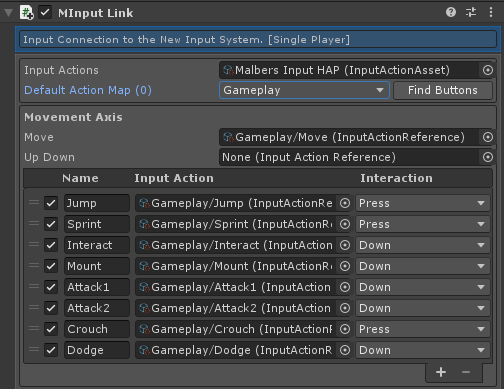Image resolution: width=504 pixels, height=389 pixels.
Task: Open Dodge interaction Down dropdown
Action: point(423,350)
